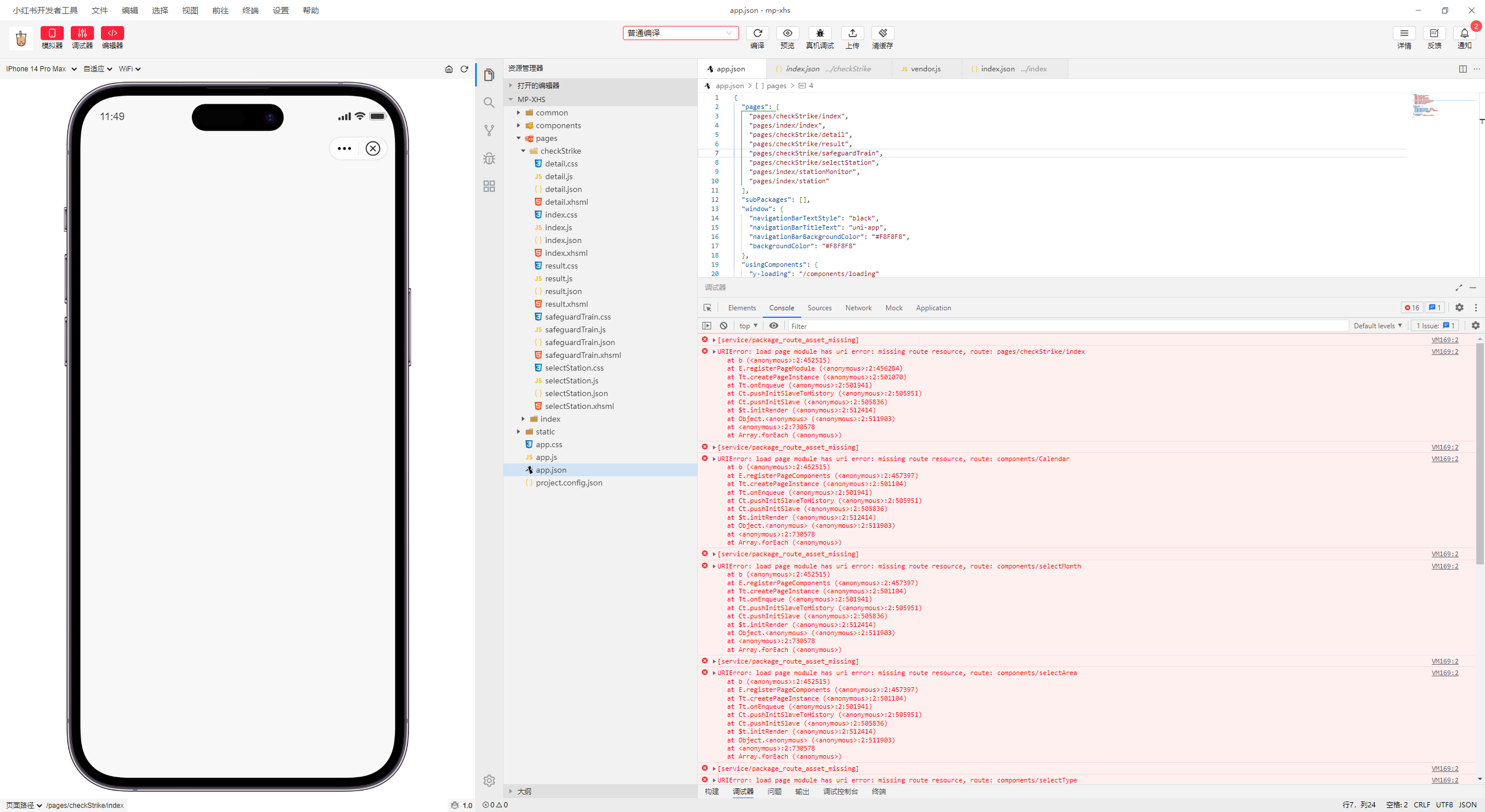1485x812 pixels.
Task: Open safeguardTrain.js file
Action: click(600, 329)
